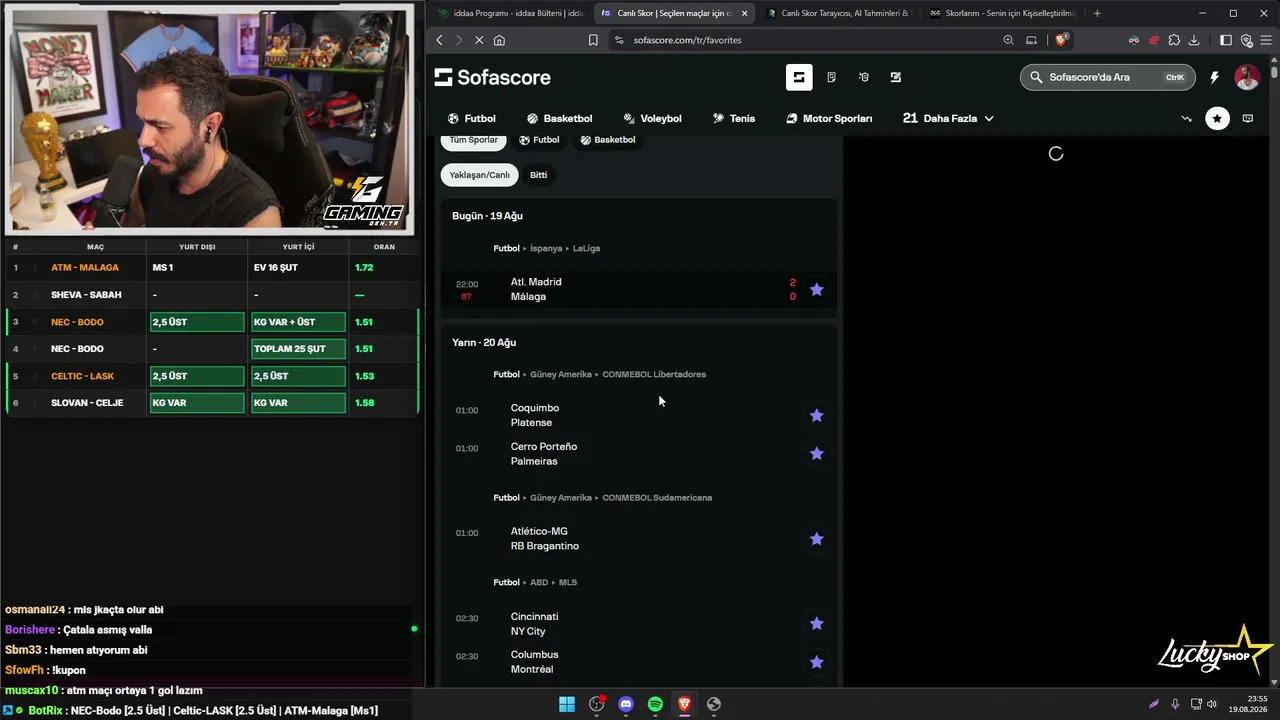Screen dimensions: 1280x720
Task: Switch to the iddaa Programı browser tab
Action: [510, 13]
